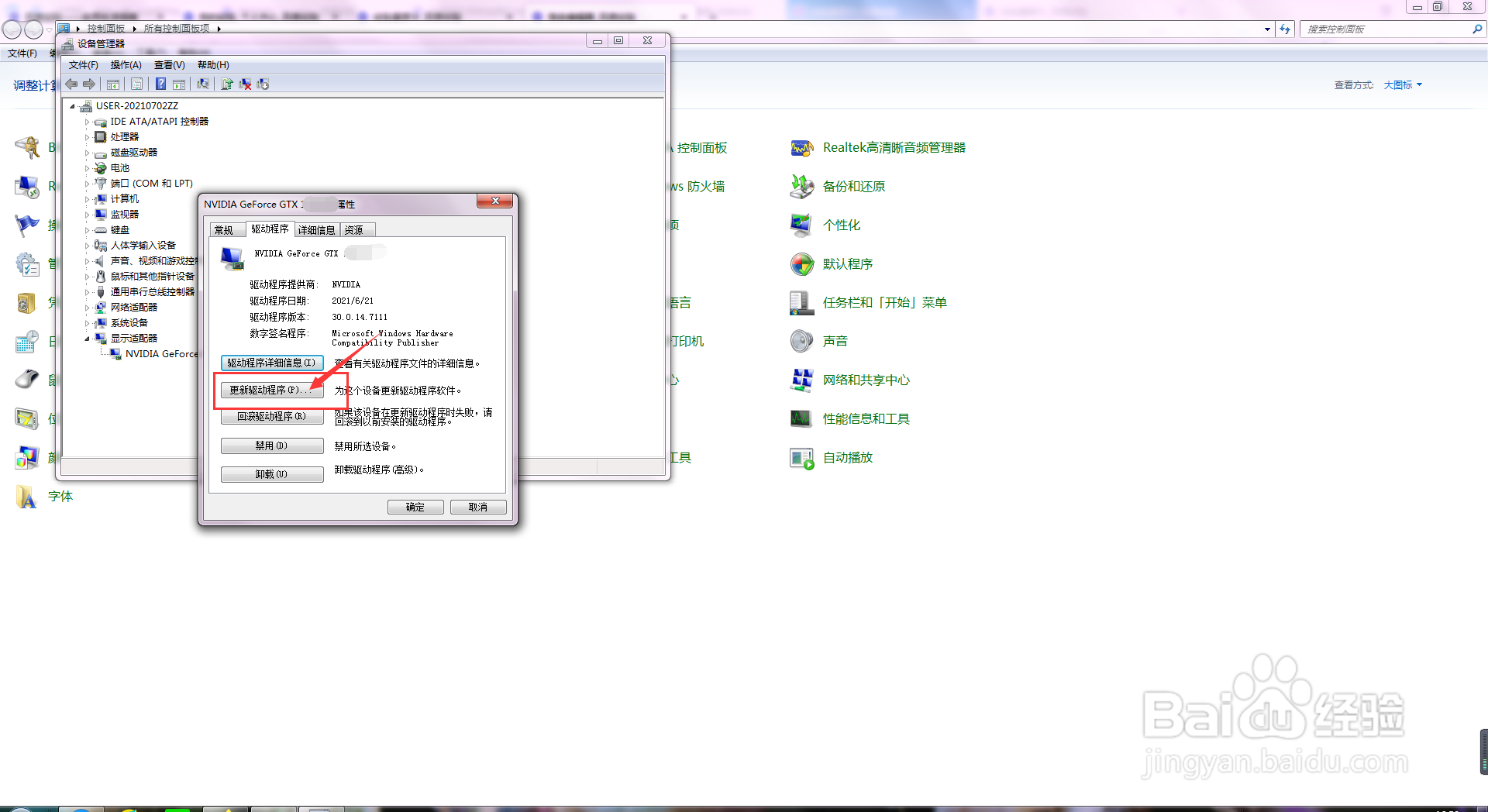Click the Properties toolbar icon in Device Manager
The image size is (1488, 812).
(x=136, y=84)
